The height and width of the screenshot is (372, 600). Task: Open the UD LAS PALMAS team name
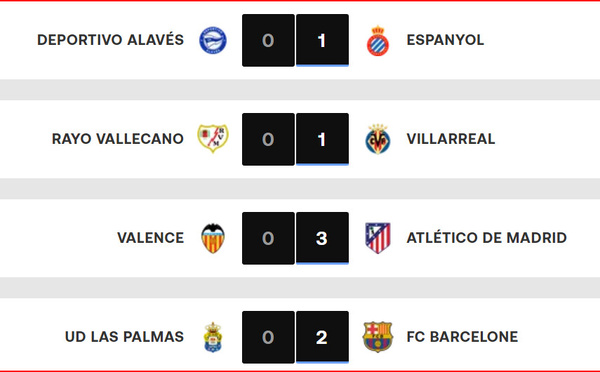(124, 337)
